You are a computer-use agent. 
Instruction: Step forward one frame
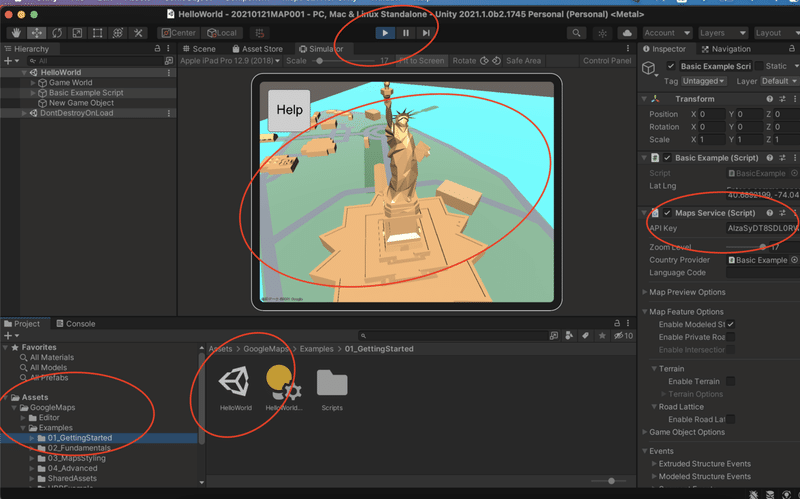pyautogui.click(x=426, y=33)
